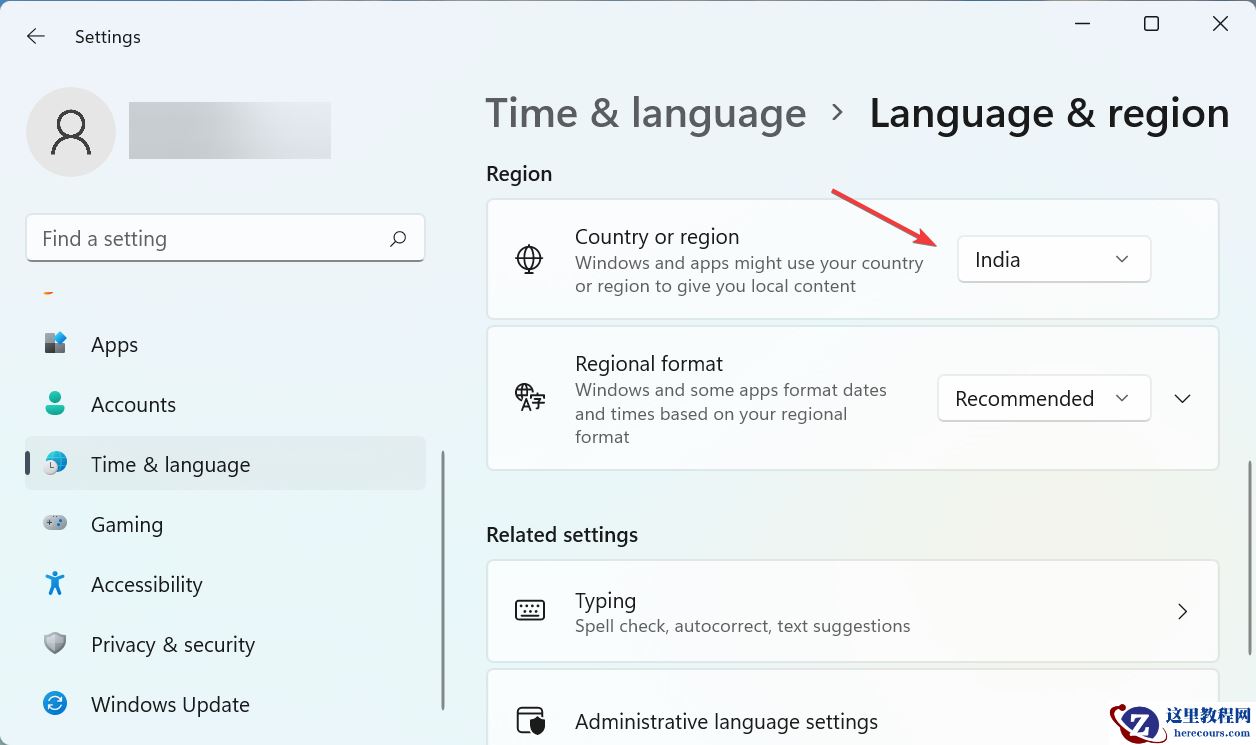
Task: Click the back arrow in the title bar
Action: pyautogui.click(x=36, y=36)
